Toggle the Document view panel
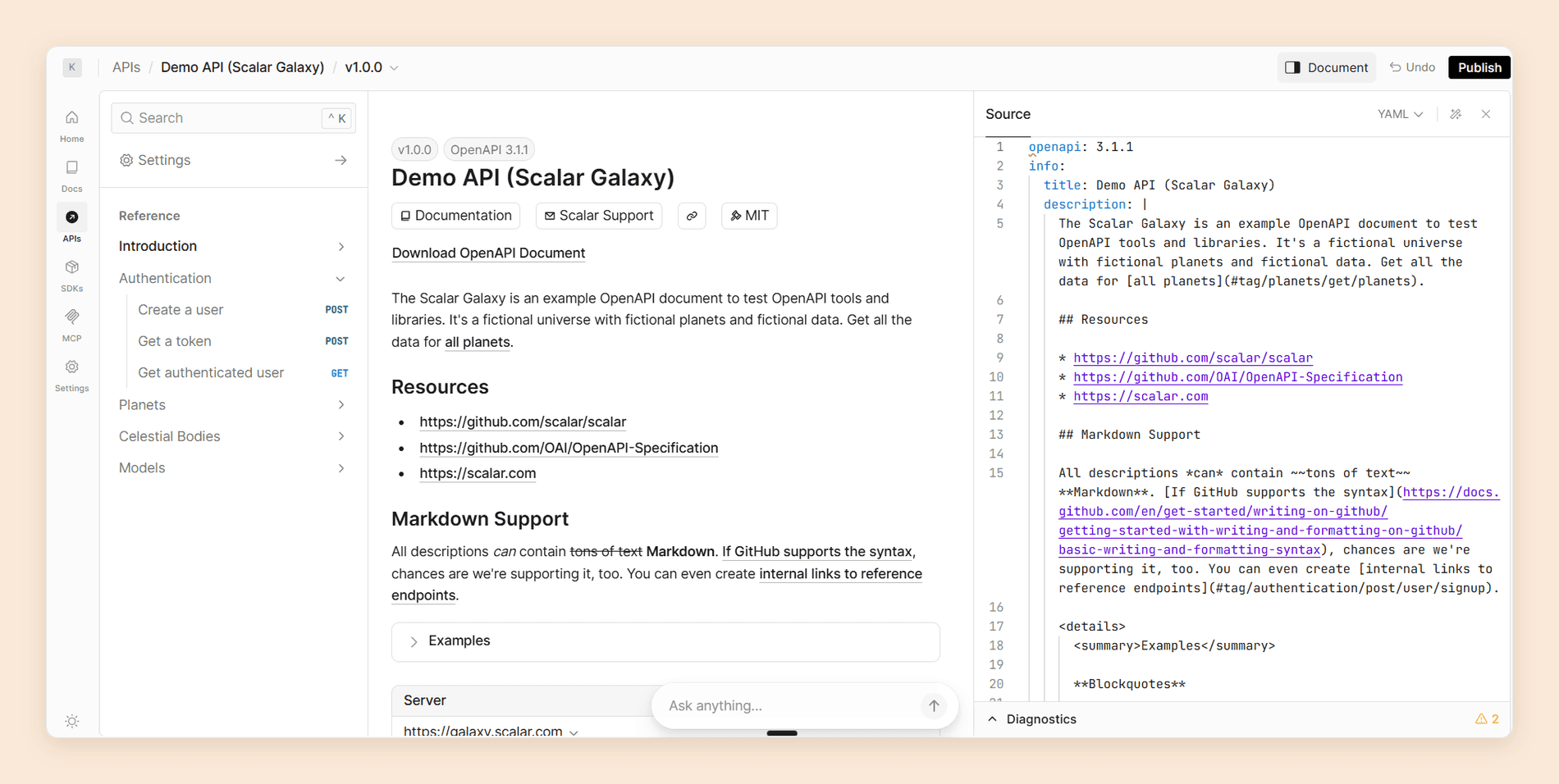Viewport: 1559px width, 784px height. pyautogui.click(x=1326, y=67)
